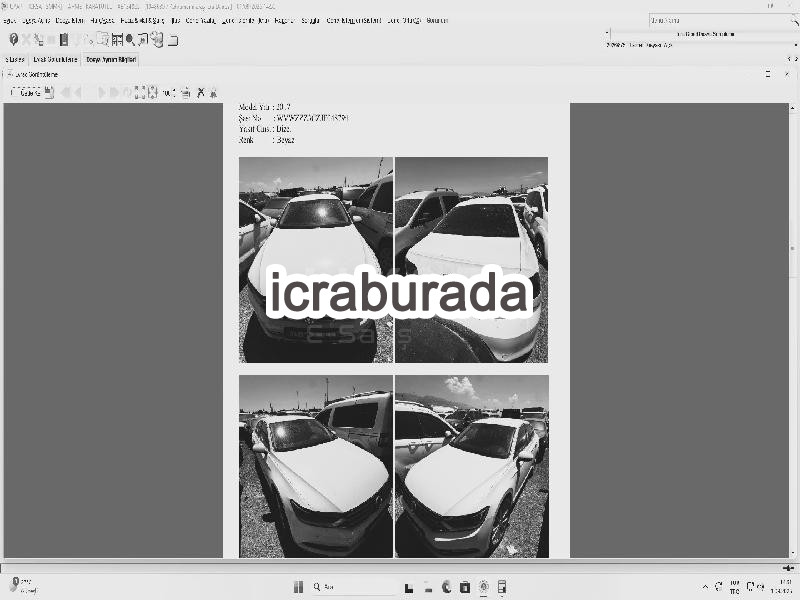The height and width of the screenshot is (600, 800).
Task: Open the Sorgula menu
Action: 310,20
